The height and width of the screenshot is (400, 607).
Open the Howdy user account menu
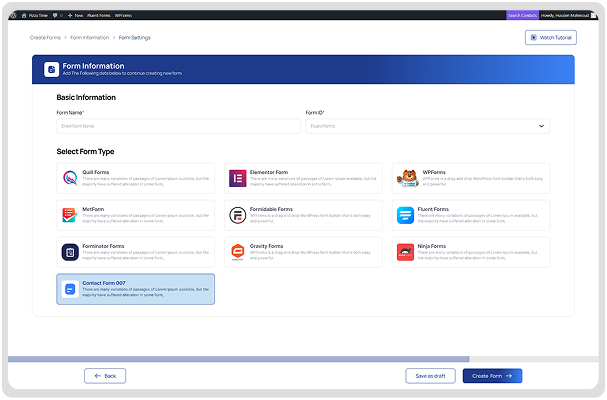[x=568, y=15]
